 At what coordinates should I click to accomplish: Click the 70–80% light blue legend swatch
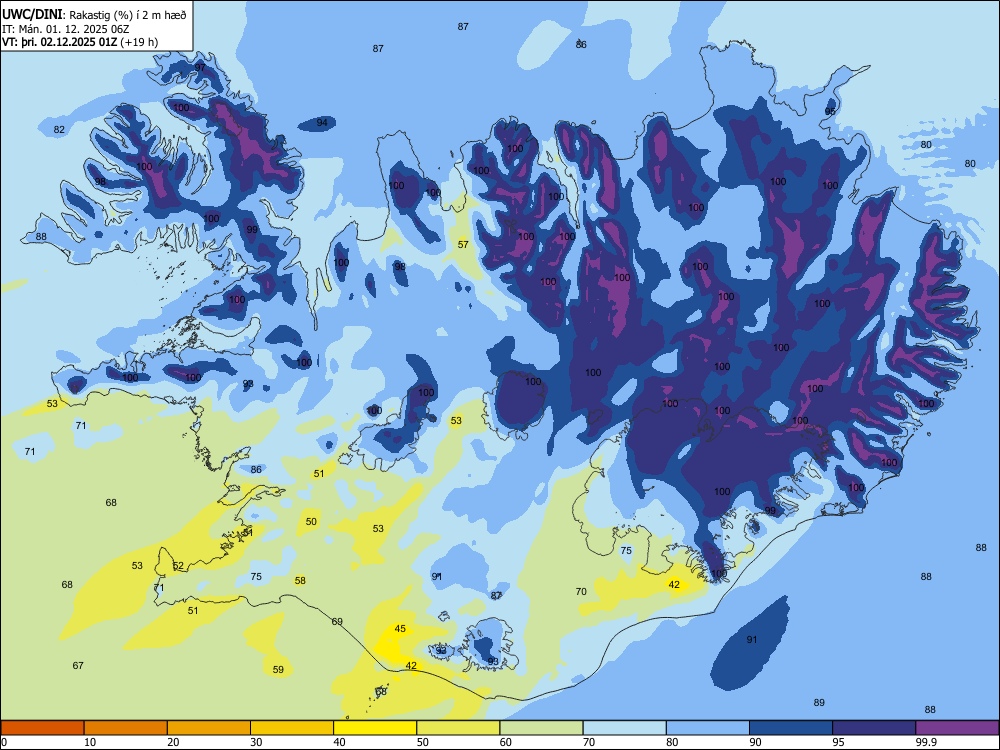pyautogui.click(x=624, y=728)
